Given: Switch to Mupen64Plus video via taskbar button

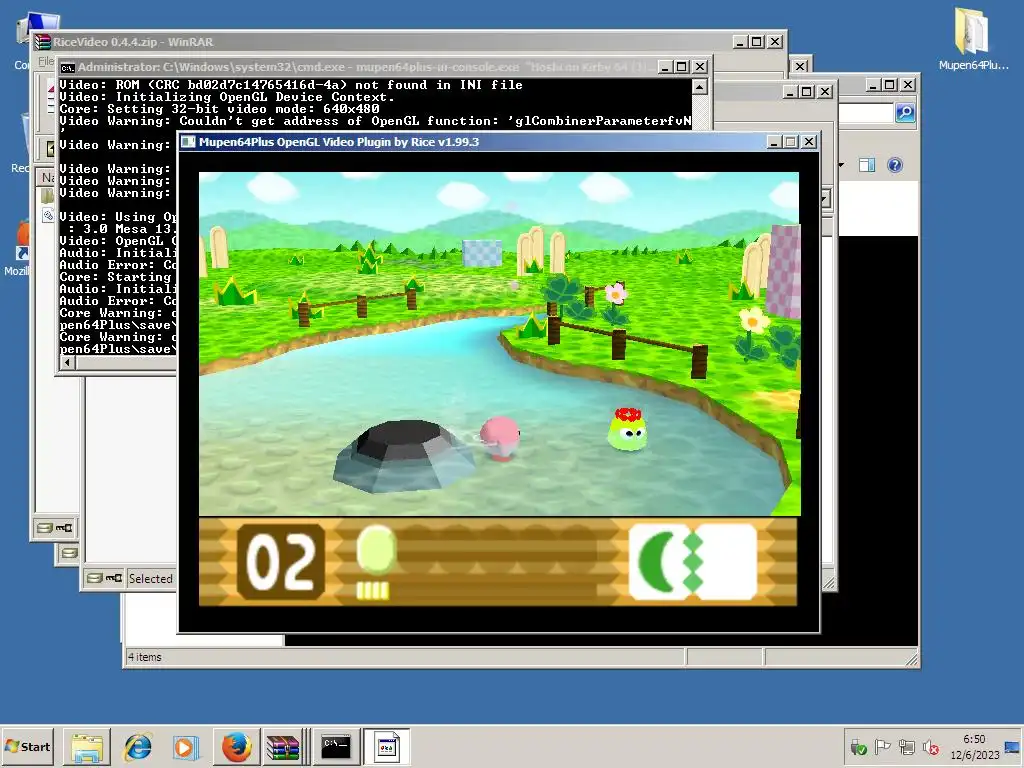Looking at the screenshot, I should (x=386, y=747).
